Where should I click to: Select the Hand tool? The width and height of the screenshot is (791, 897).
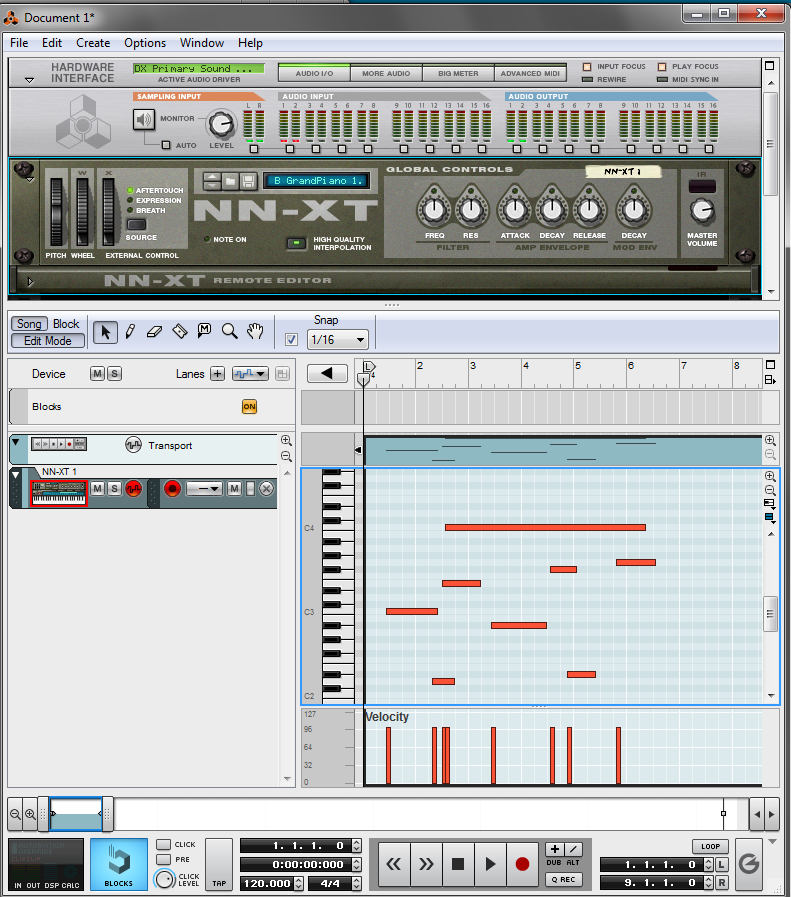(x=255, y=331)
